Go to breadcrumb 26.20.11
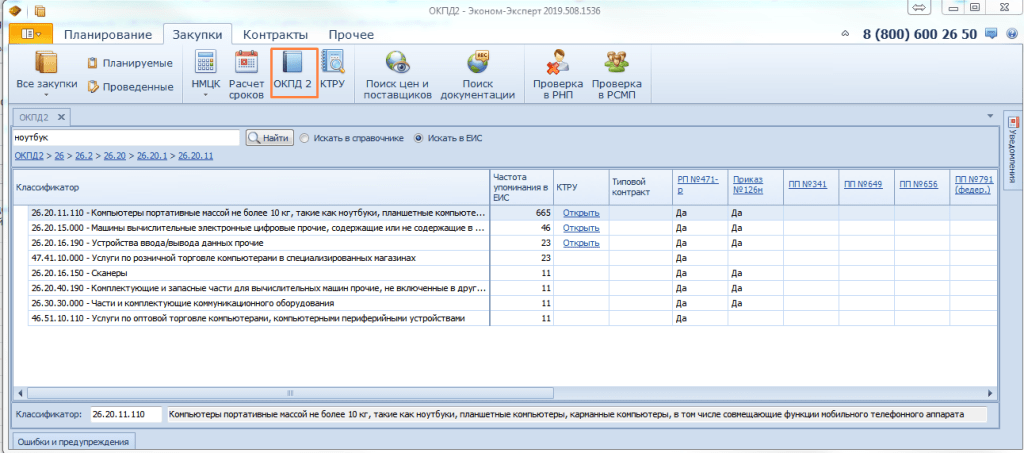 pos(196,156)
